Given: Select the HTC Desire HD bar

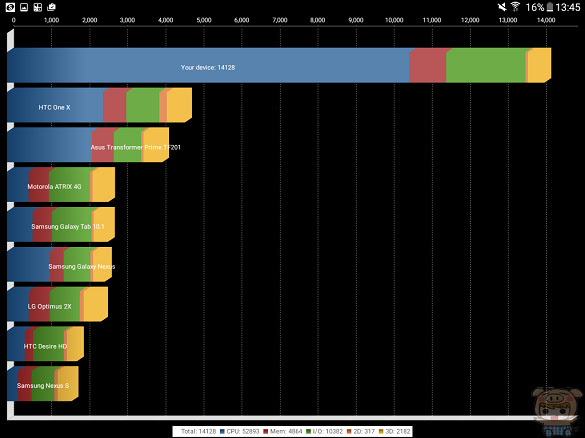Looking at the screenshot, I should click(x=46, y=344).
